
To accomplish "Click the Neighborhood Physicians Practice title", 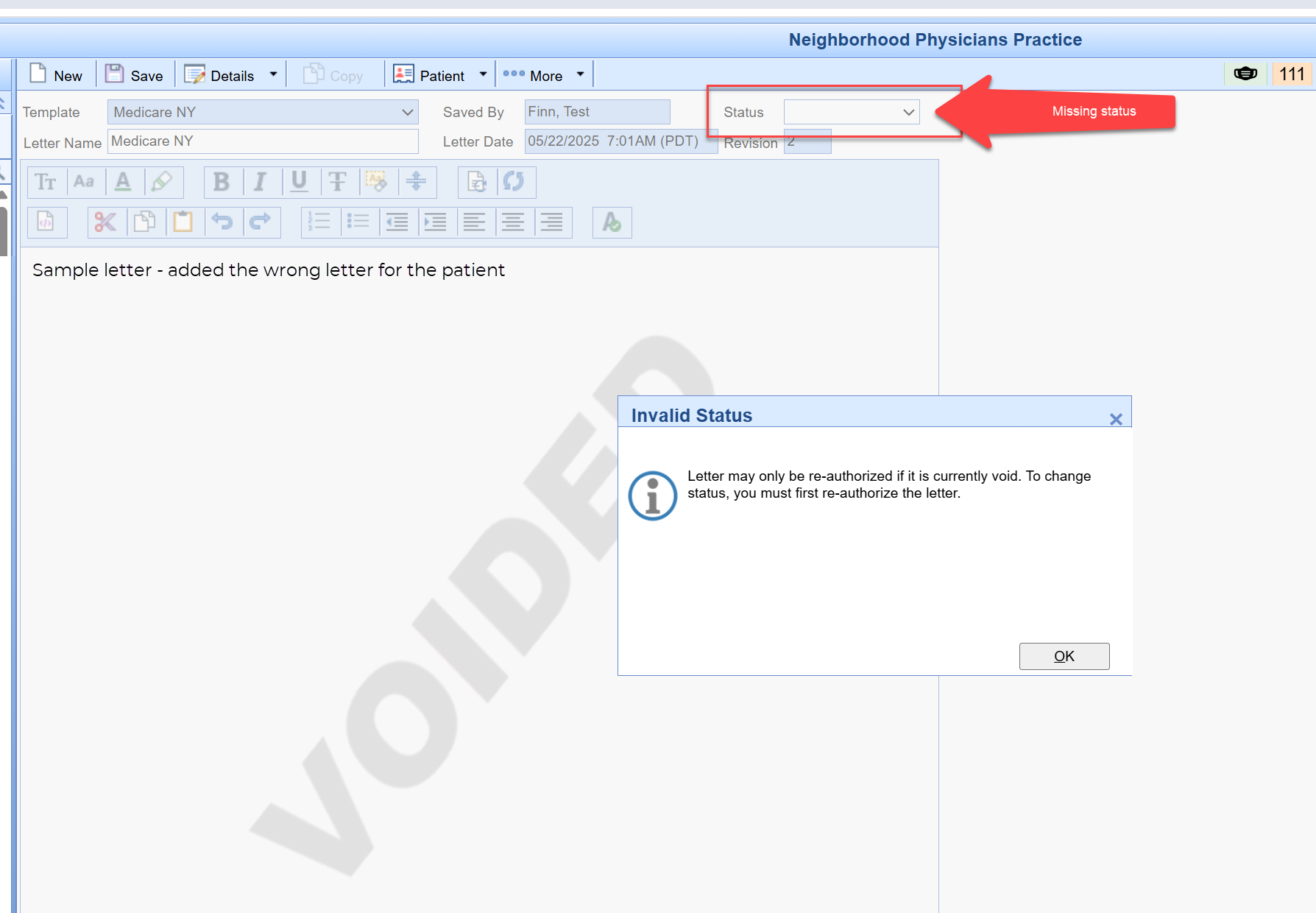I will 935,40.
